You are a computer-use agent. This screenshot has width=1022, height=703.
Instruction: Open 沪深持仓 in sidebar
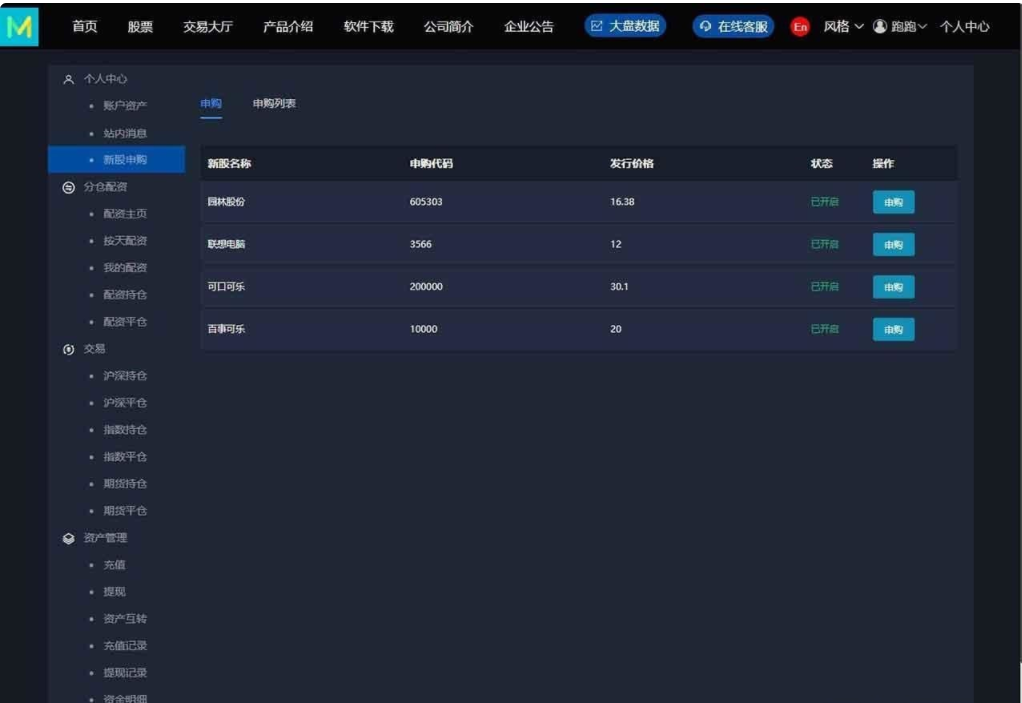coord(125,376)
